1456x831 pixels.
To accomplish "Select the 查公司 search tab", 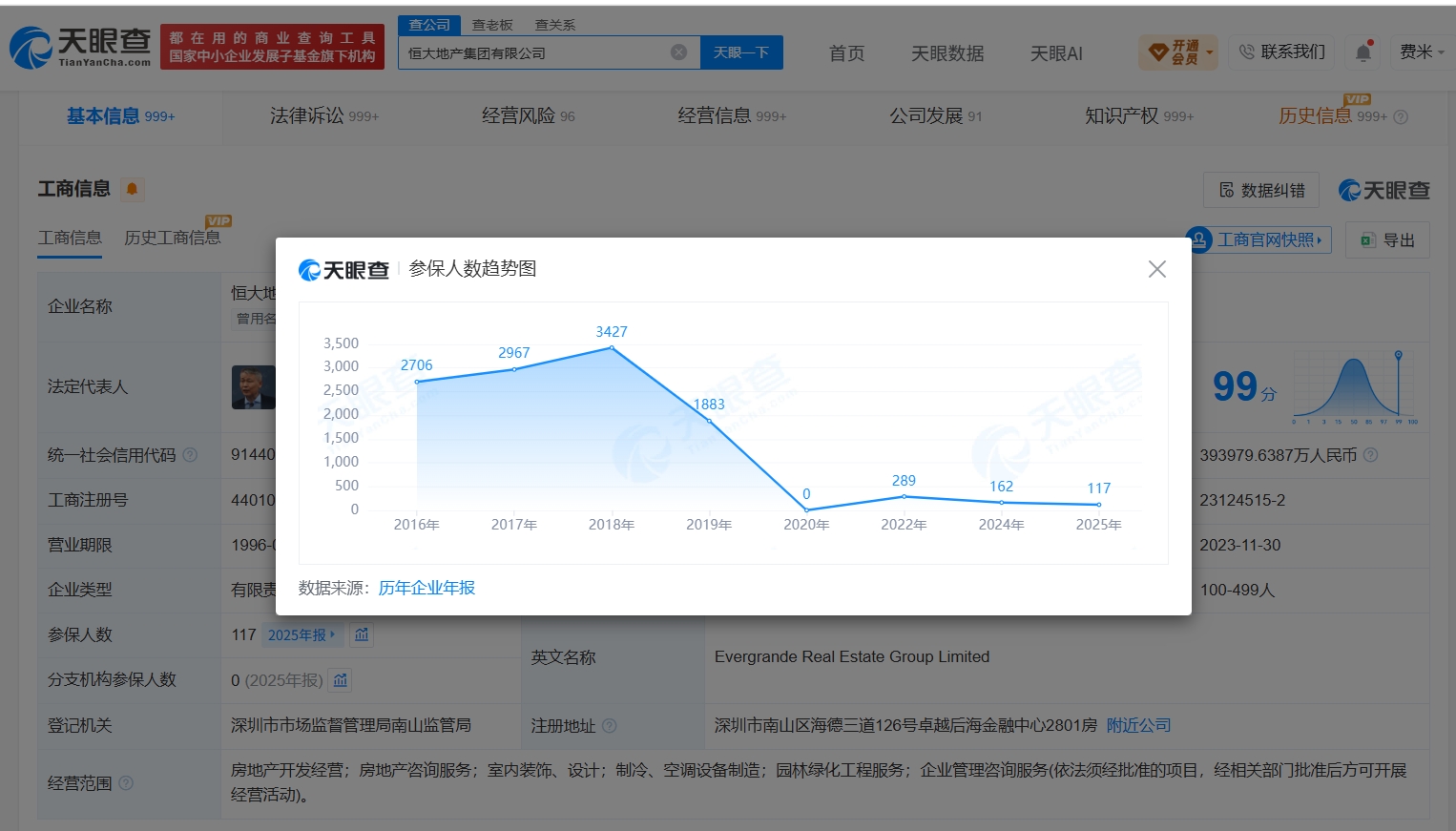I will [x=429, y=25].
